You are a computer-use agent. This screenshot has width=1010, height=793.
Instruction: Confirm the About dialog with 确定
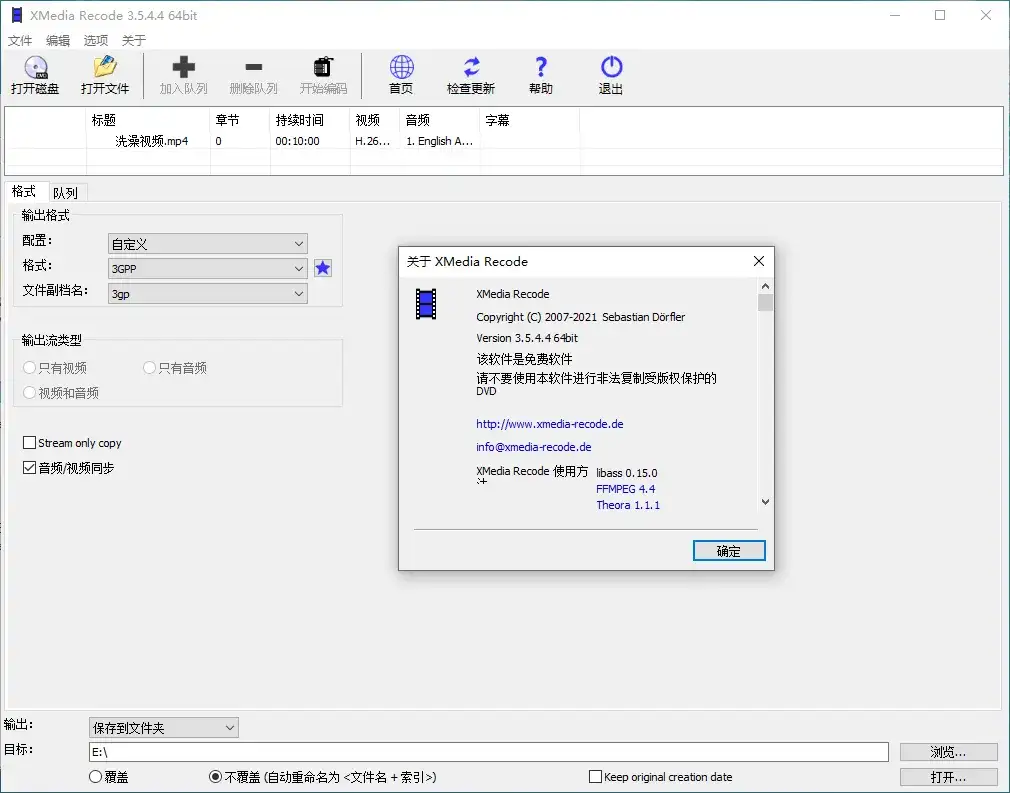(x=729, y=550)
